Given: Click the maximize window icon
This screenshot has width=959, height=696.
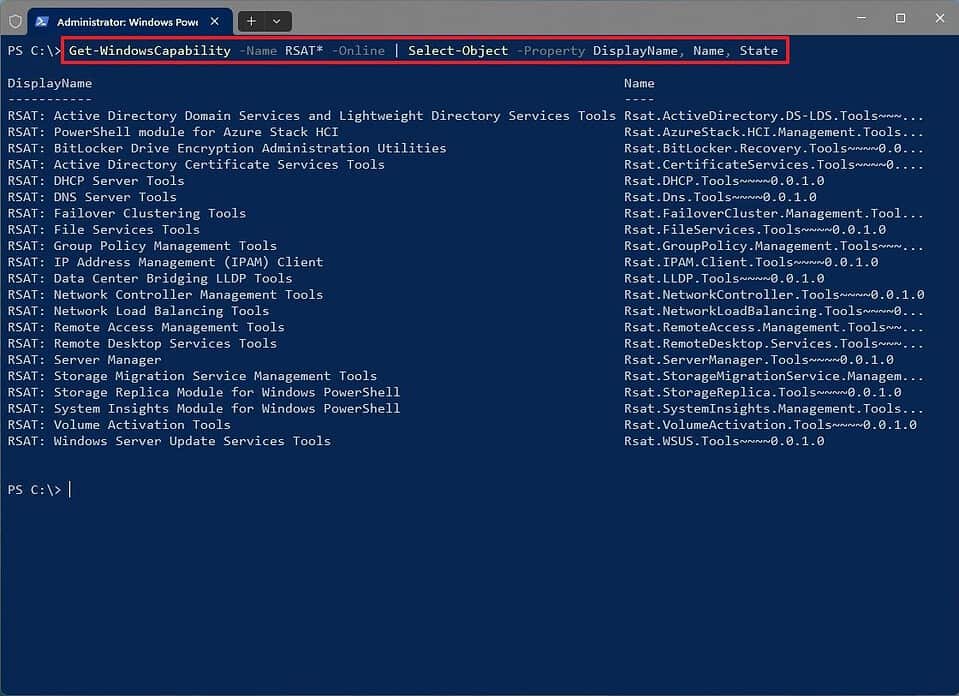Looking at the screenshot, I should [899, 18].
